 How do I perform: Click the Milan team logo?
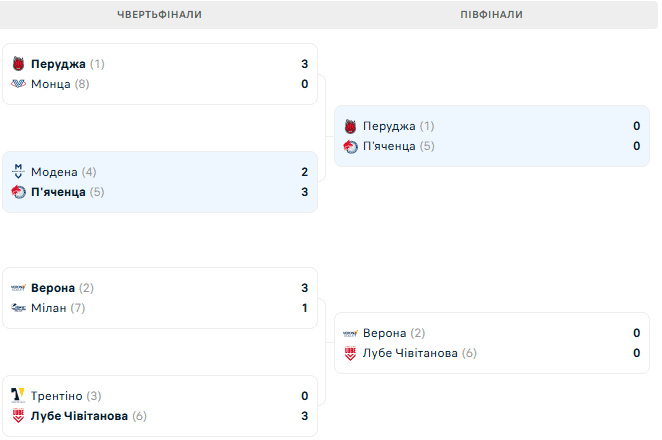[18, 308]
